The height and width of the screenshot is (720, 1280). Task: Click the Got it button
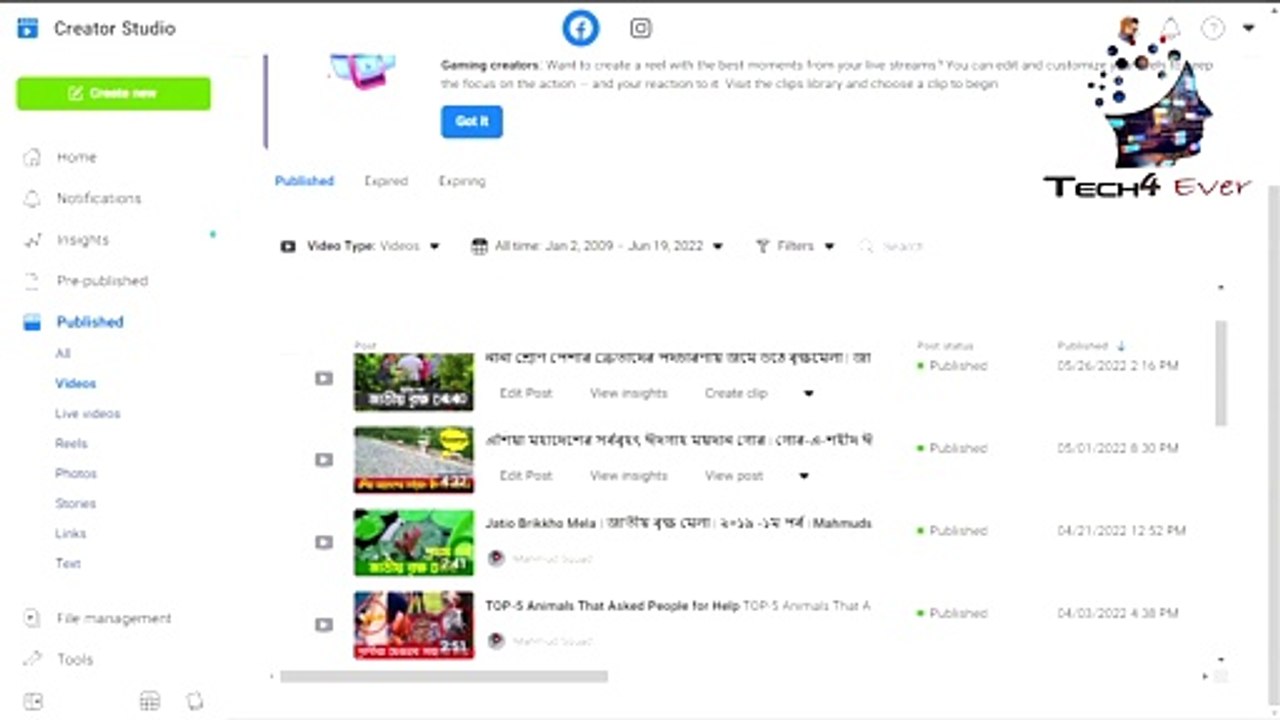point(472,121)
